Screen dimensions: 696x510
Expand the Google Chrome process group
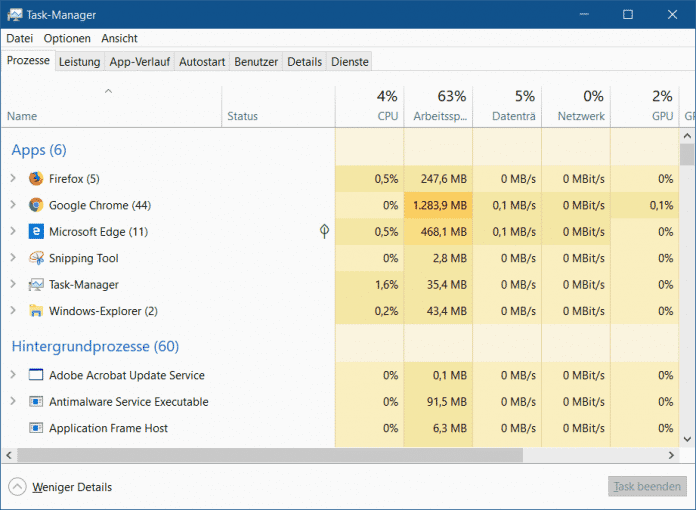(13, 205)
